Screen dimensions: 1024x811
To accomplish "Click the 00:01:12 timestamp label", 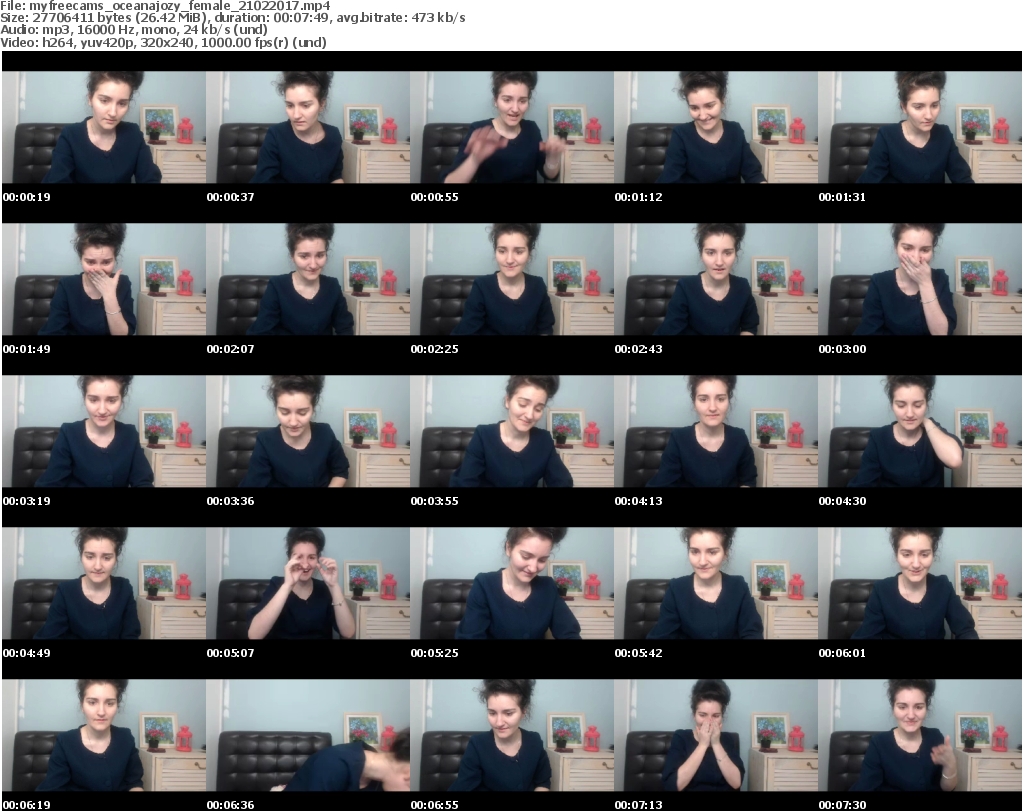I will [x=638, y=197].
